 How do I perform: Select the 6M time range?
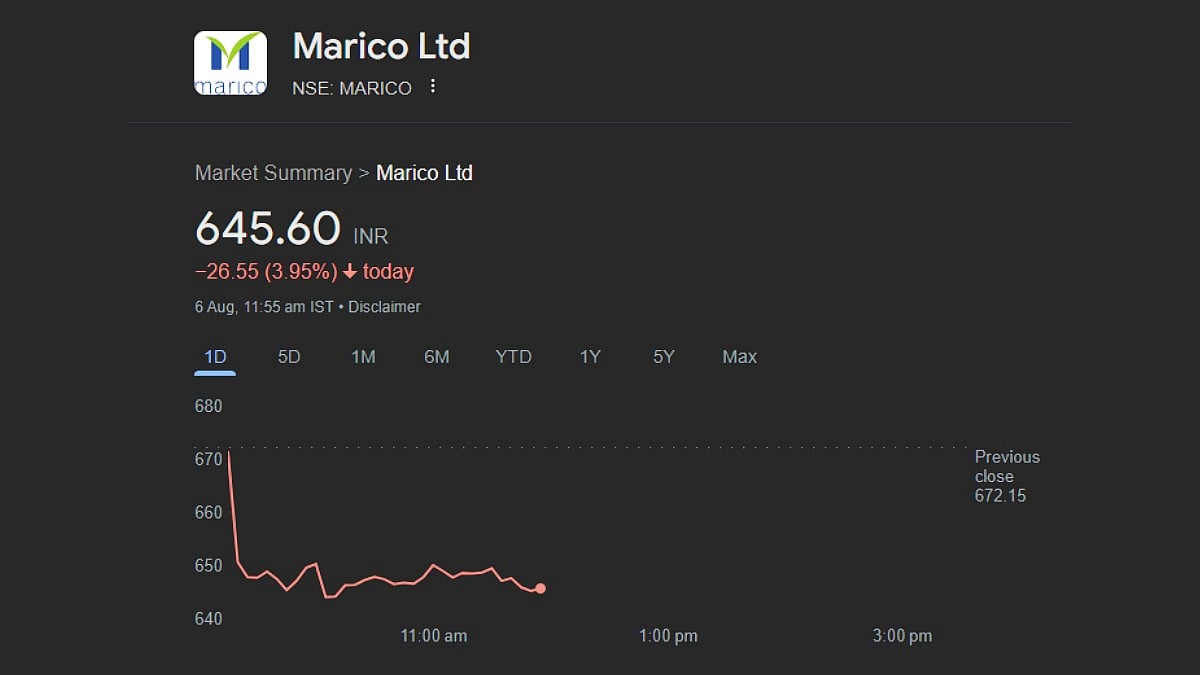pyautogui.click(x=437, y=357)
